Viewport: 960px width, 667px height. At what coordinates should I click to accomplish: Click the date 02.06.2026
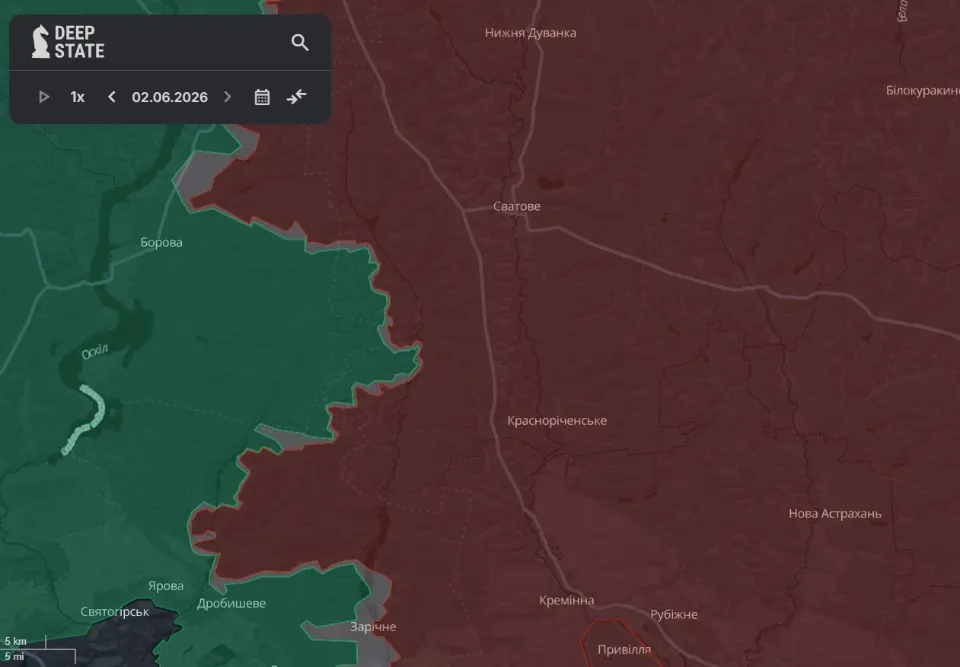(x=170, y=97)
